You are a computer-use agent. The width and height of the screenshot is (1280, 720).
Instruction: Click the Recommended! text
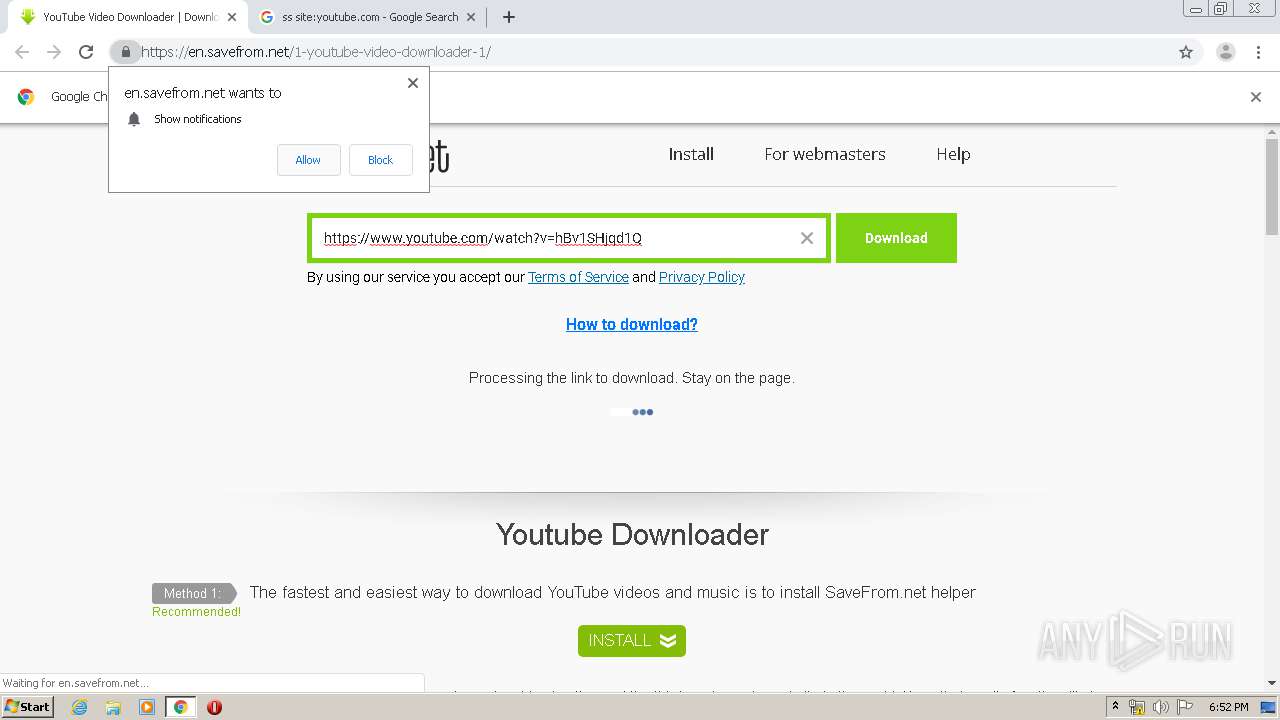tap(196, 612)
